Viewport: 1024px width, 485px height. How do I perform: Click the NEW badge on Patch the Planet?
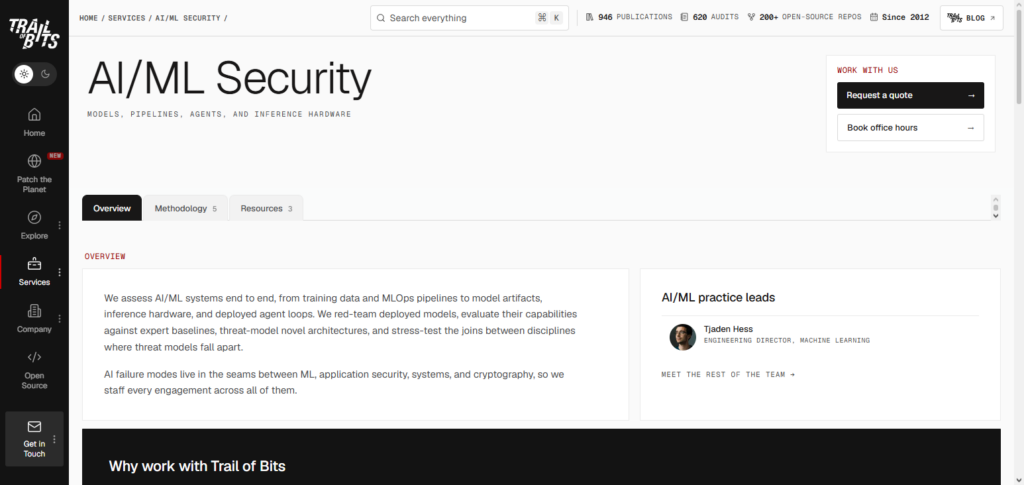point(55,156)
